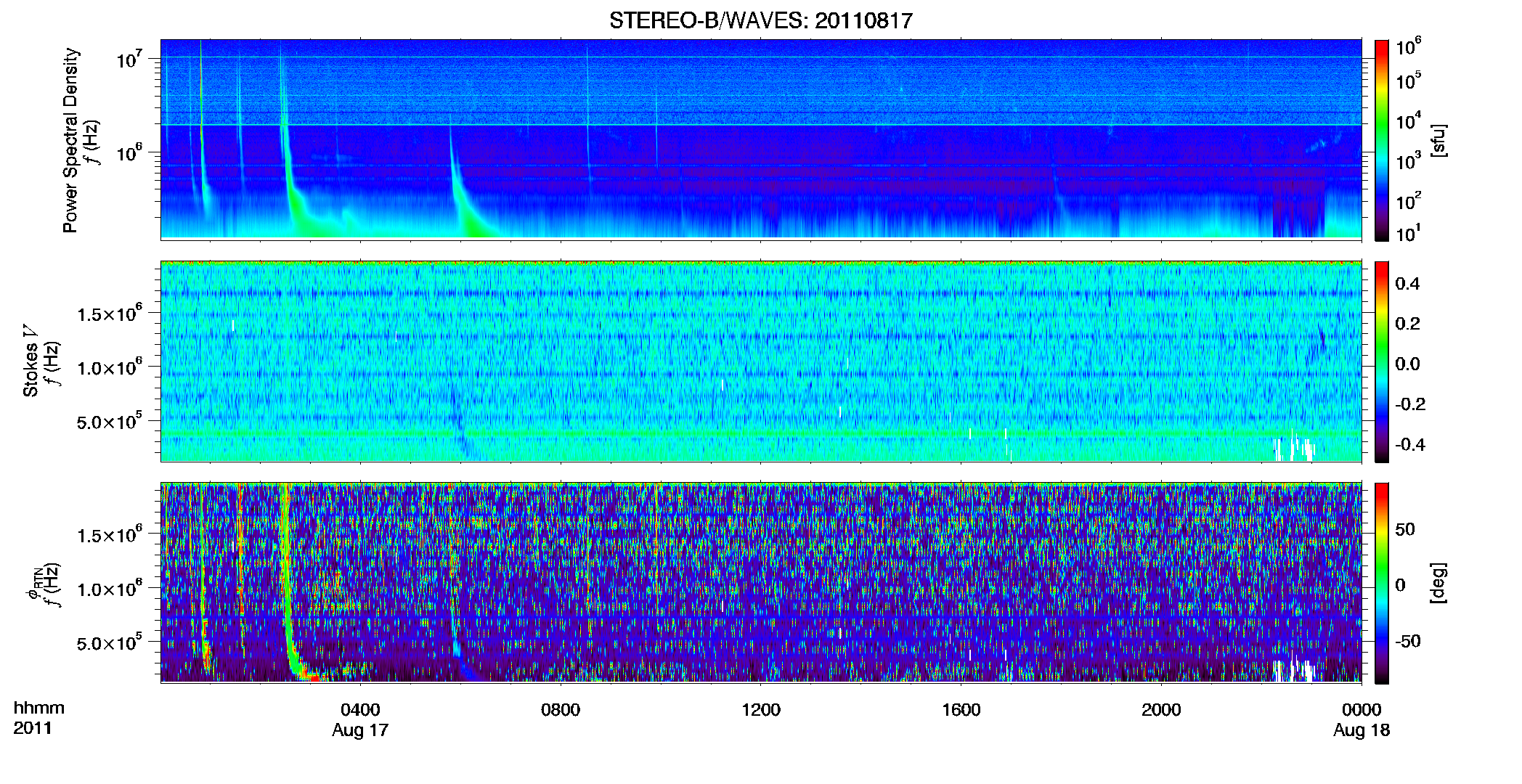The width and height of the screenshot is (1522, 784).
Task: Click the 2000 time tick label
Action: click(1161, 710)
